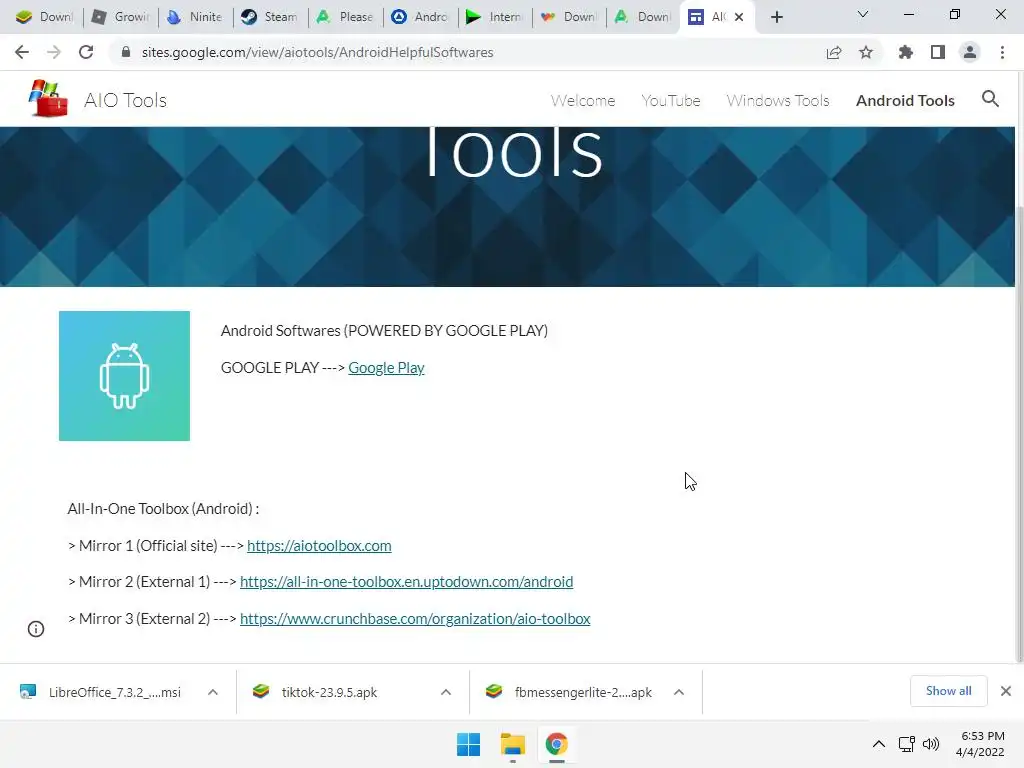Screen dimensions: 1024x768
Task: Open File Explorer from taskbar
Action: [513, 744]
